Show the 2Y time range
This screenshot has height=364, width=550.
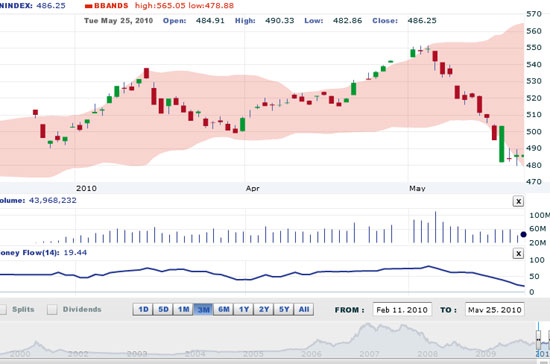pyautogui.click(x=264, y=309)
